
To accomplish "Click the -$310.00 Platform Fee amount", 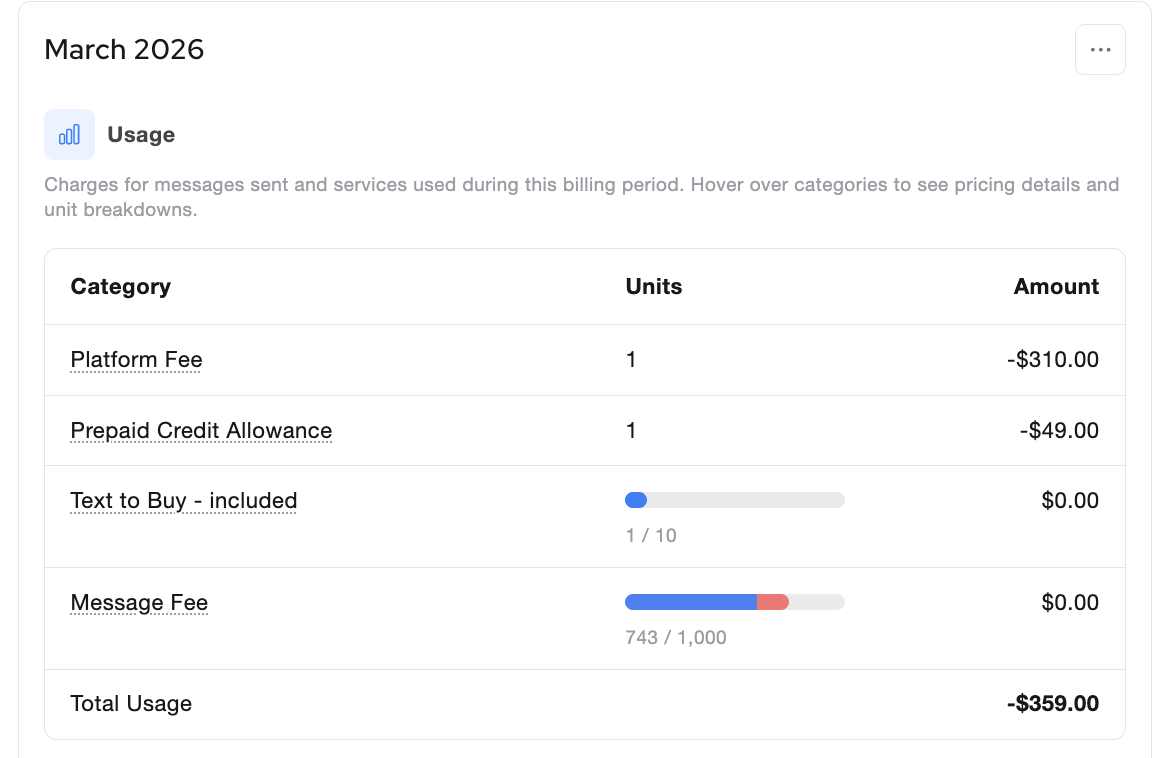I will 1052,360.
